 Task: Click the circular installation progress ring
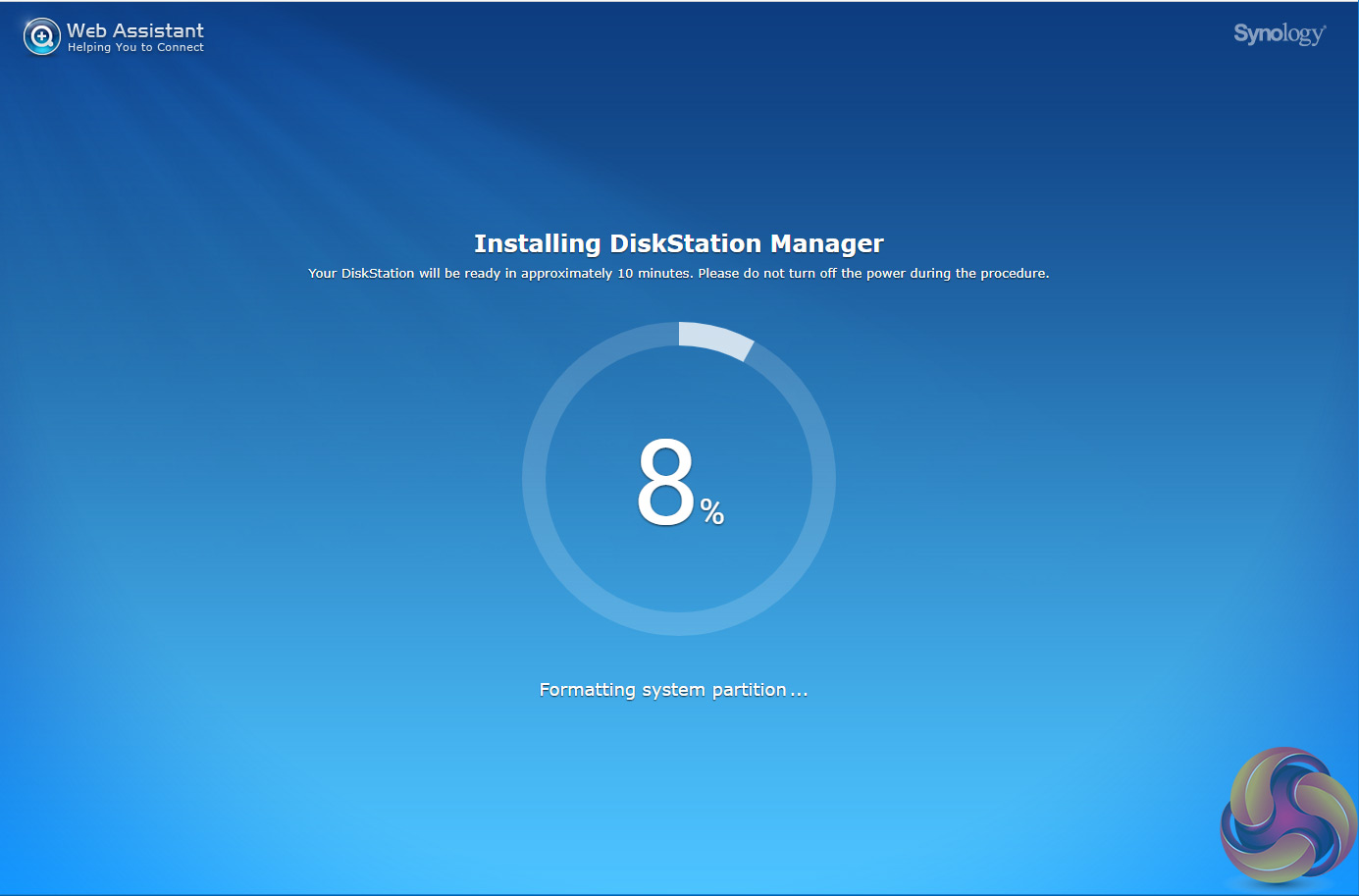679,479
